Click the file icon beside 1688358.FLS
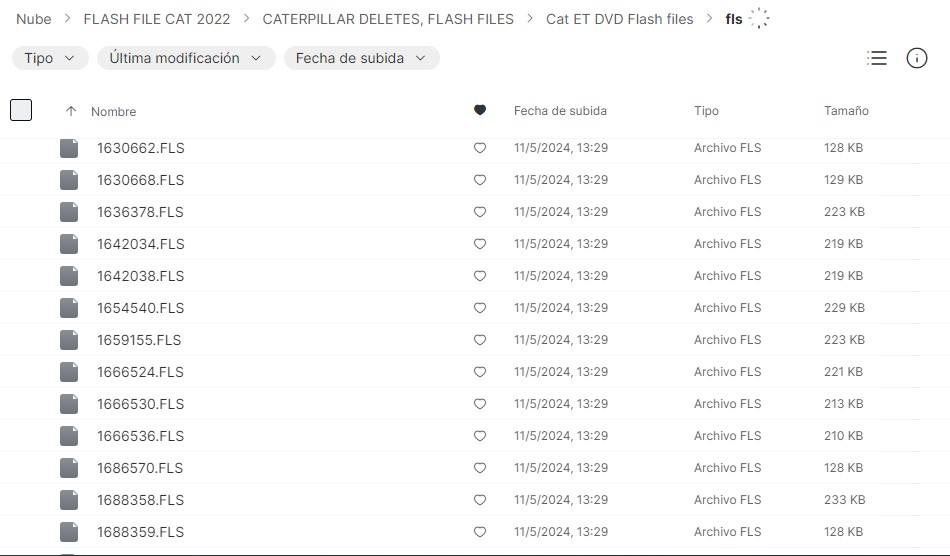Image resolution: width=950 pixels, height=556 pixels. (x=69, y=500)
